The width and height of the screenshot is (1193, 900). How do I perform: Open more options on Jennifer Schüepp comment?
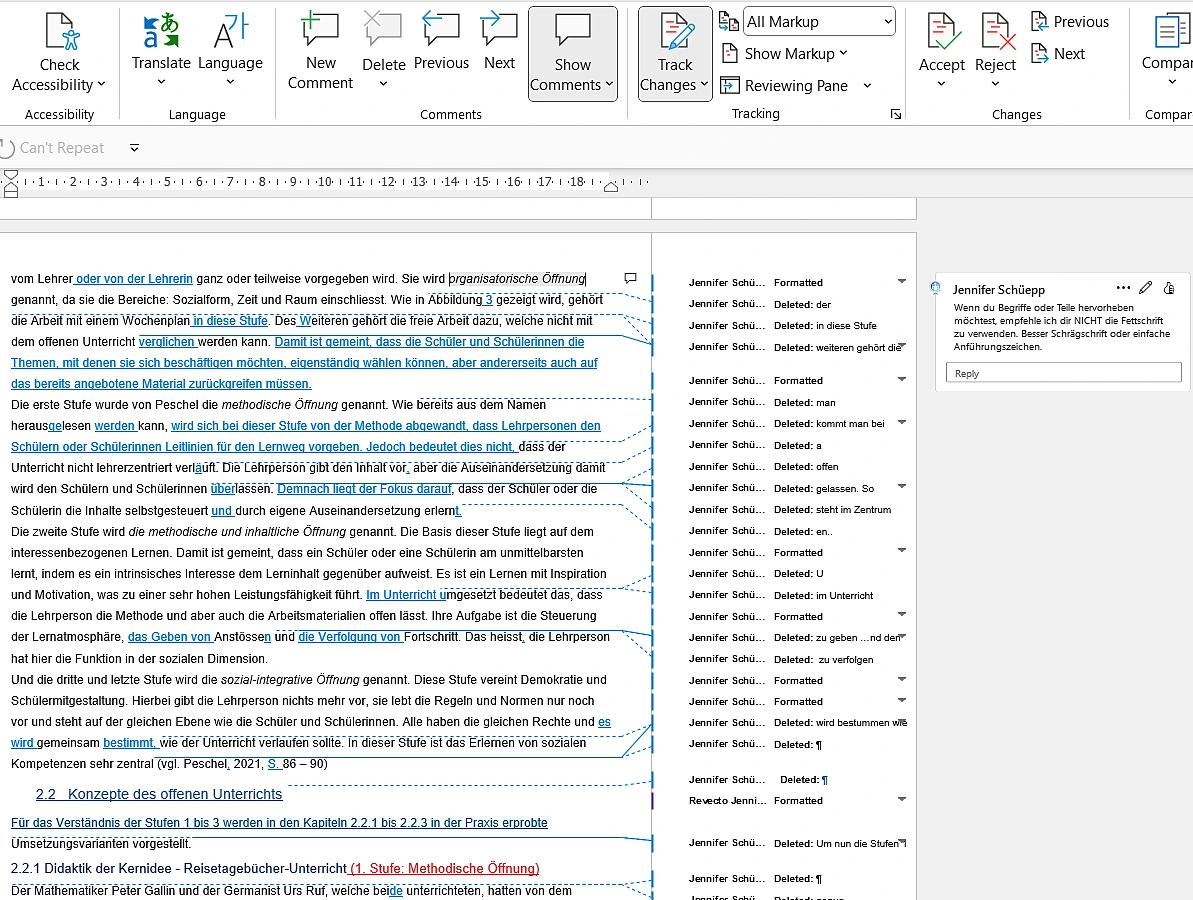tap(1123, 288)
